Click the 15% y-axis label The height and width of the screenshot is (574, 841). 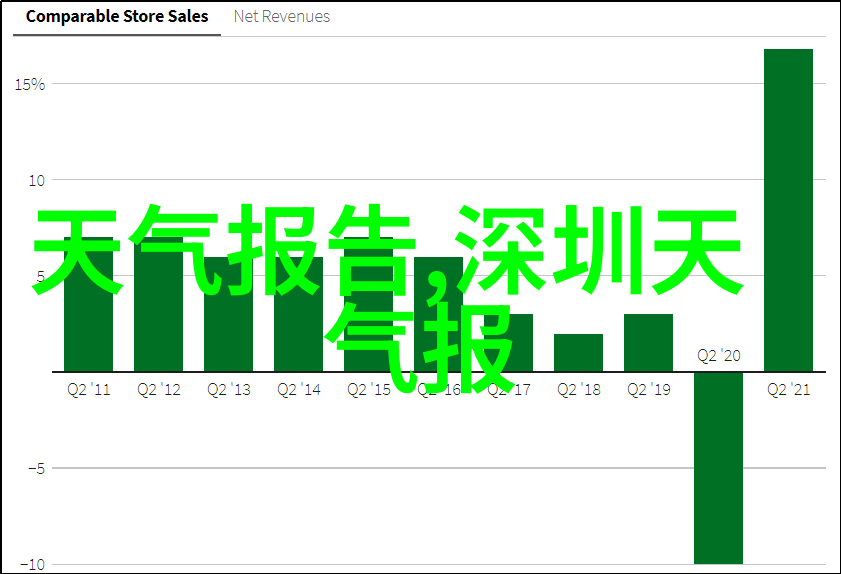pyautogui.click(x=30, y=85)
